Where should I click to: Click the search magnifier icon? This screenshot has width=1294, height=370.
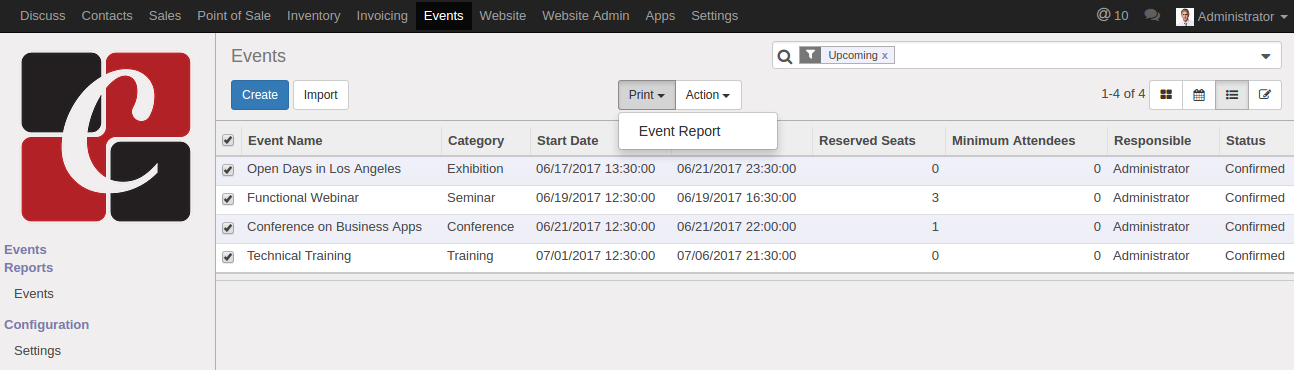pos(785,56)
